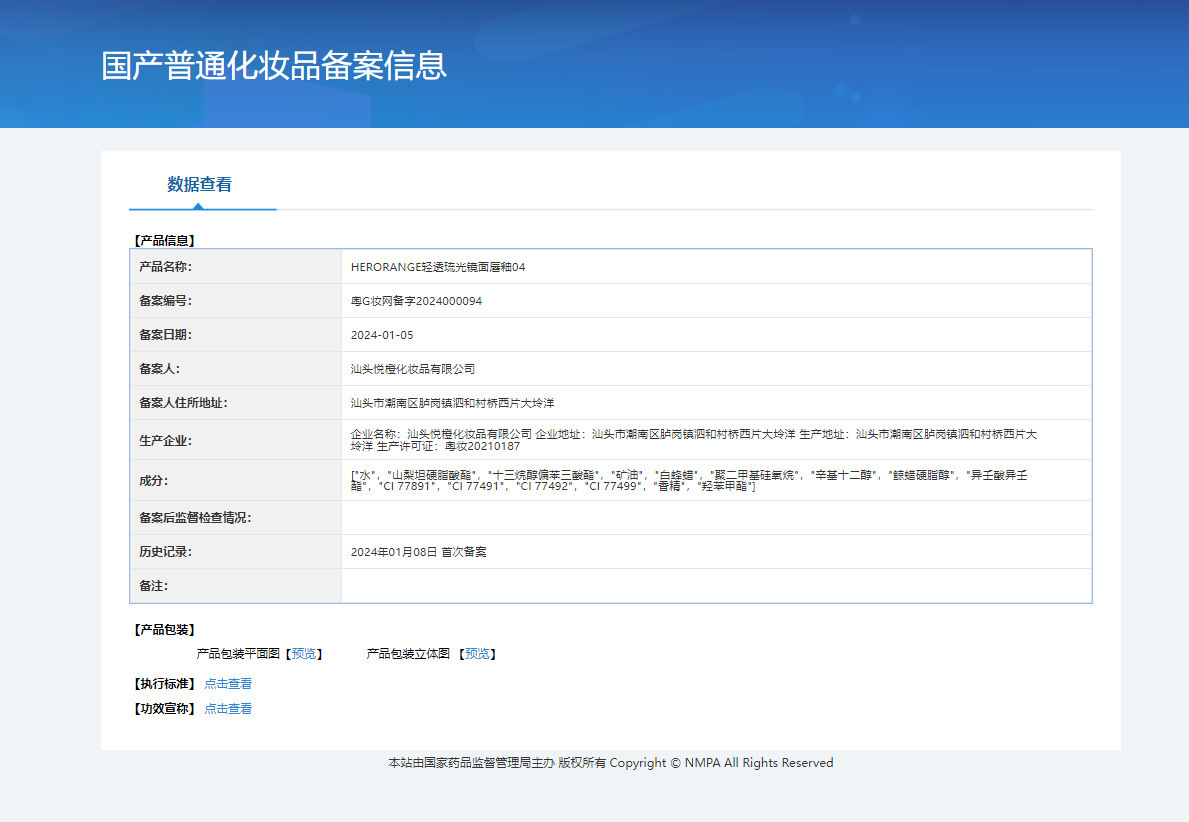Click the 备案后监督检查情况 row label
1189x822 pixels.
tap(195, 518)
